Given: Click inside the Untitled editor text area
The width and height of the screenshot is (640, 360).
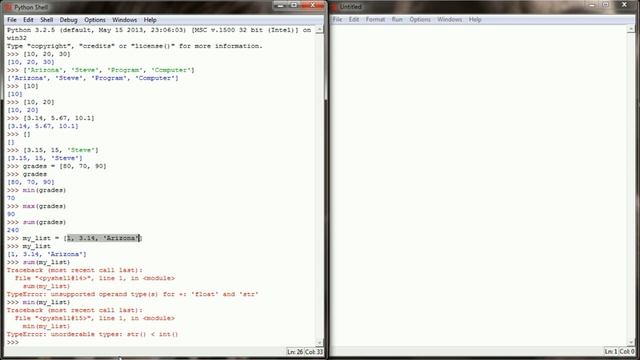Looking at the screenshot, I should [479, 186].
